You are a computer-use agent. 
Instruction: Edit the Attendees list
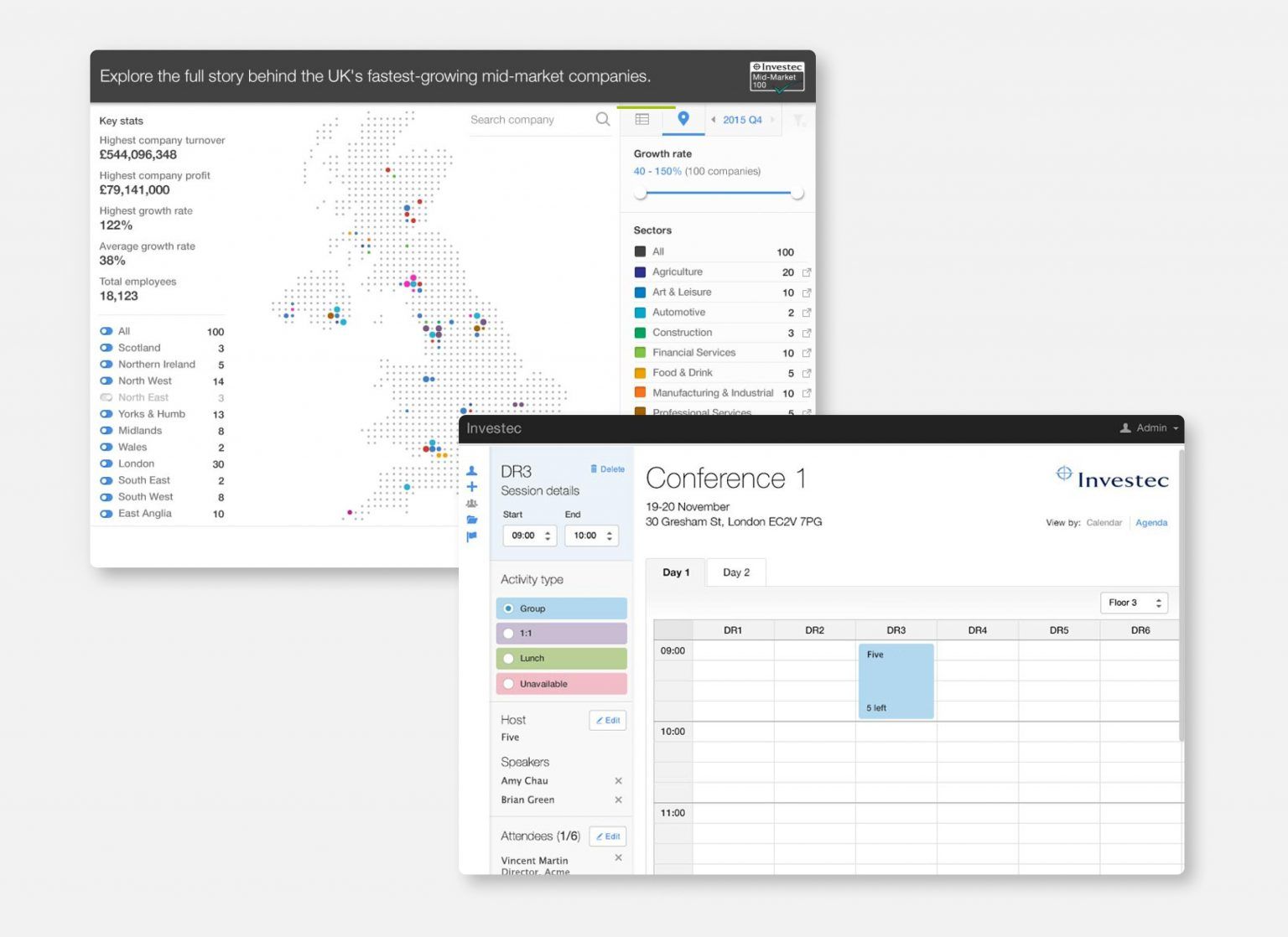607,836
